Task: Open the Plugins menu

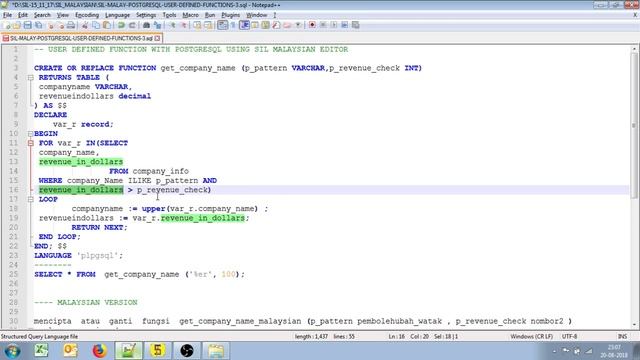Action: click(231, 15)
